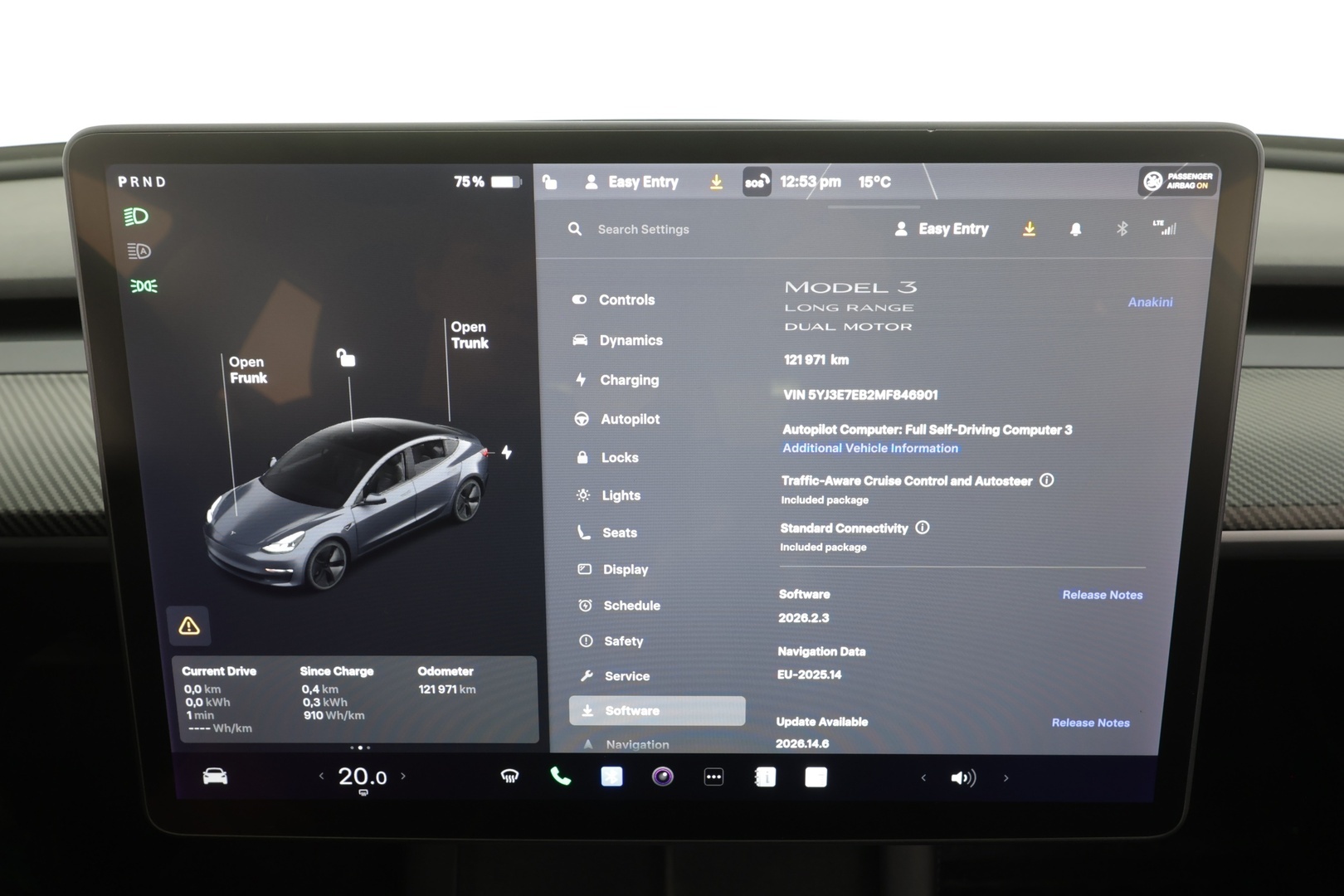Increase cabin temperature with right arrow
Screen dimensions: 1344x896
(x=403, y=777)
